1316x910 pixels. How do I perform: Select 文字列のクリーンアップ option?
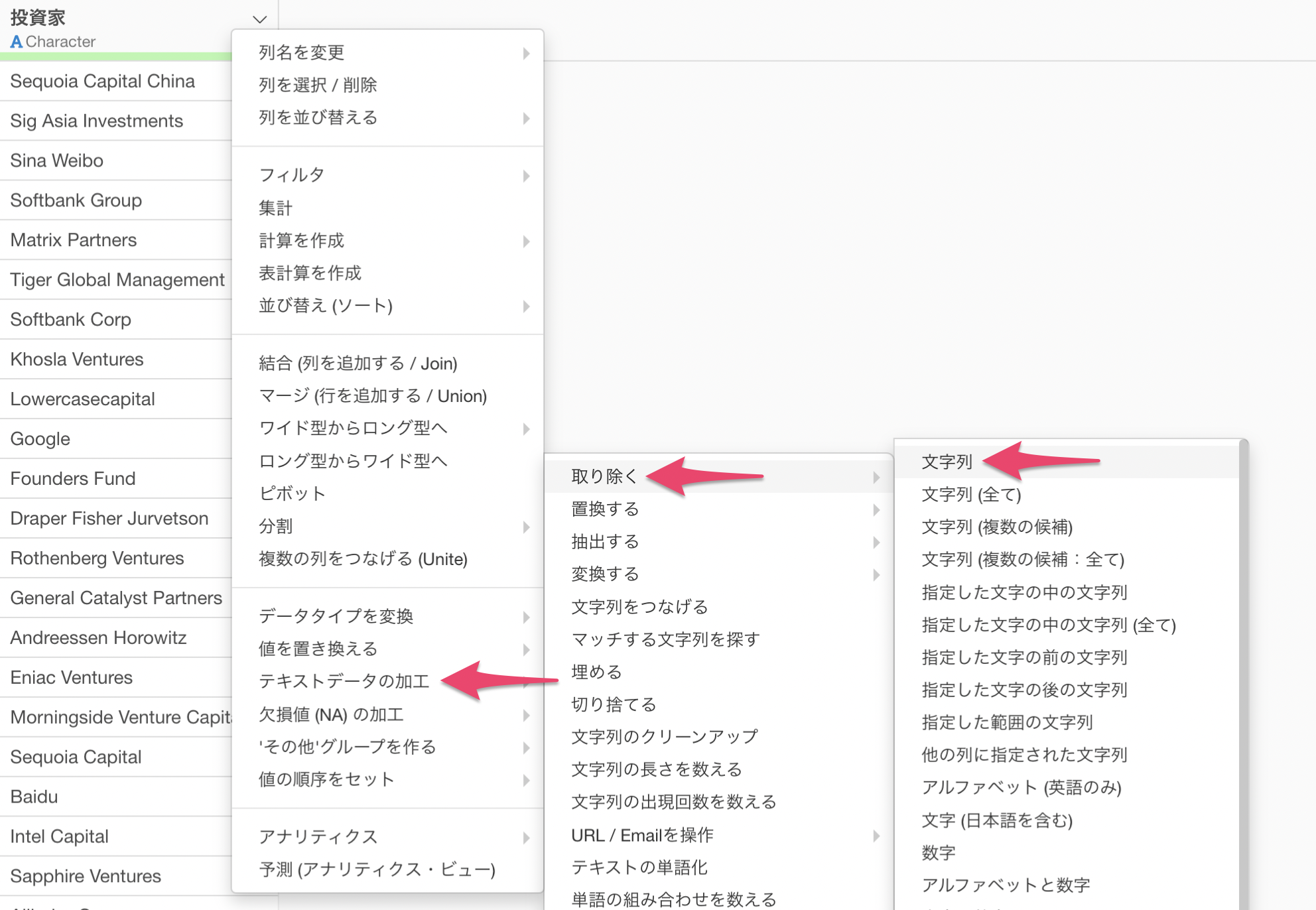664,737
